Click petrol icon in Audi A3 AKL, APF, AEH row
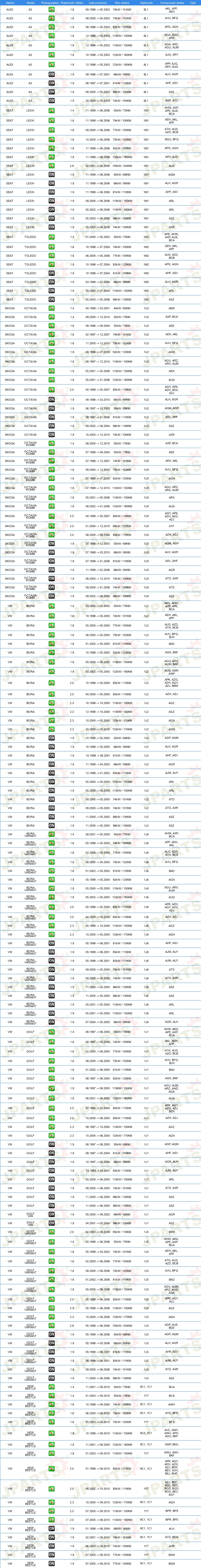The height and width of the screenshot is (1568, 201). click(52, 10)
